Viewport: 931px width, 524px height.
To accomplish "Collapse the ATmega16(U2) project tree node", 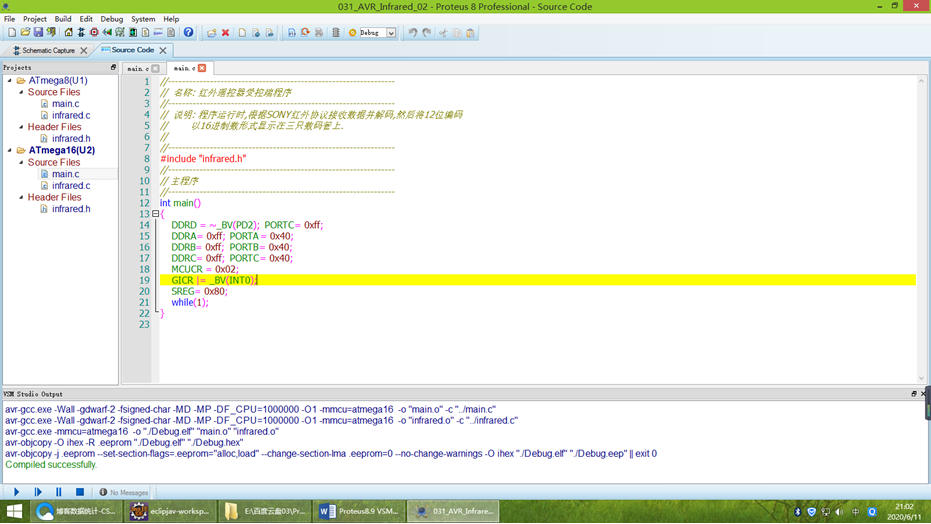I will tap(10, 151).
